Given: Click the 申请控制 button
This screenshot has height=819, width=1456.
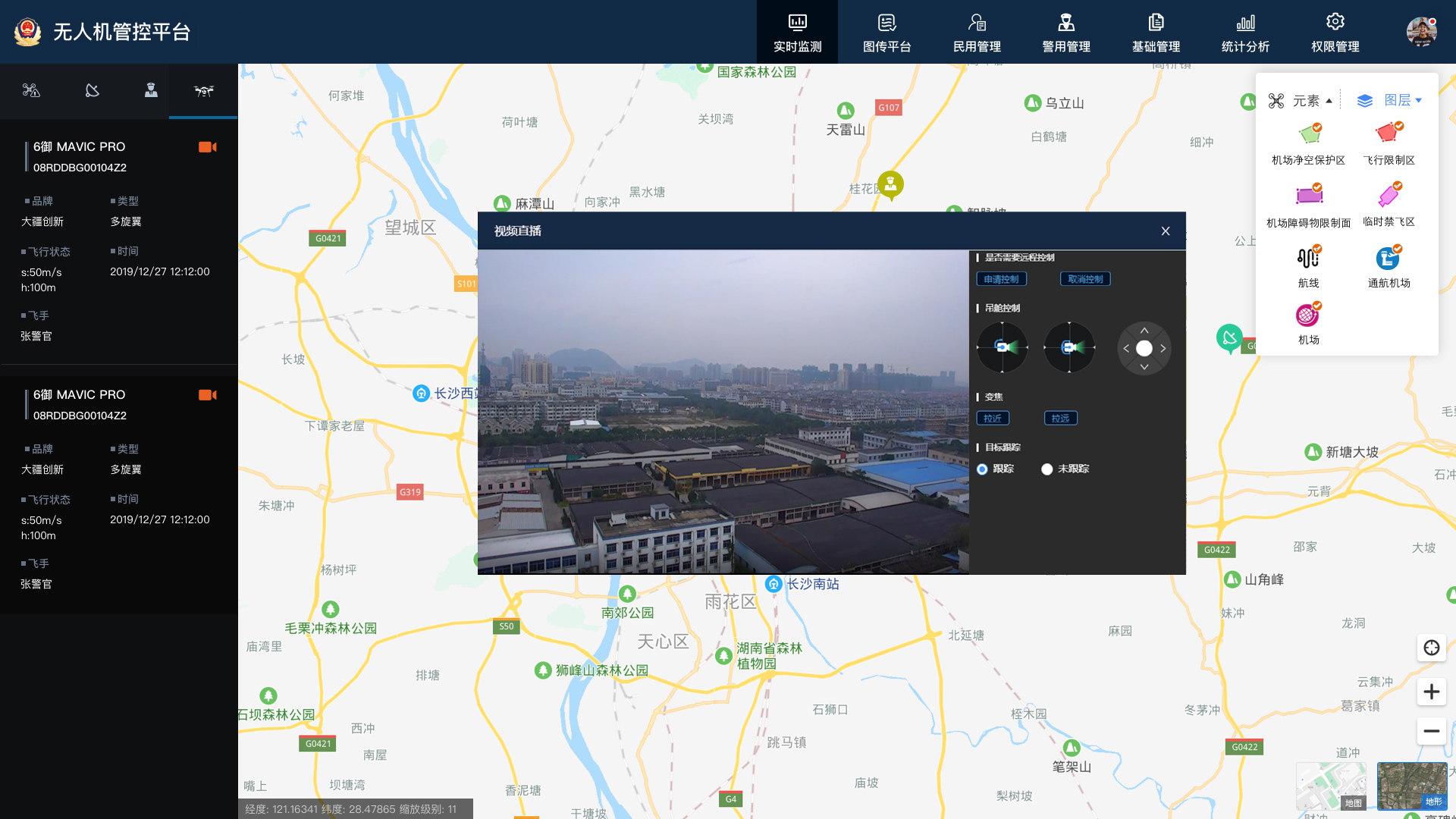Looking at the screenshot, I should 1001,279.
